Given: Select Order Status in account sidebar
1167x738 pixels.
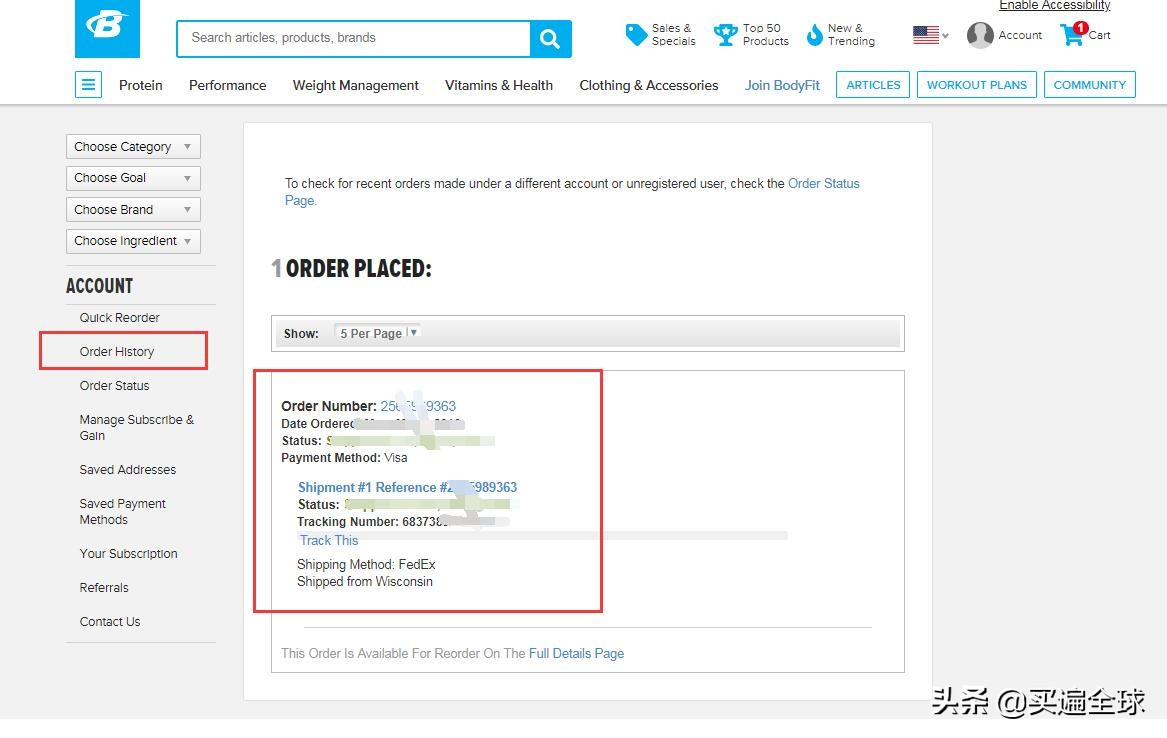Looking at the screenshot, I should [x=115, y=385].
